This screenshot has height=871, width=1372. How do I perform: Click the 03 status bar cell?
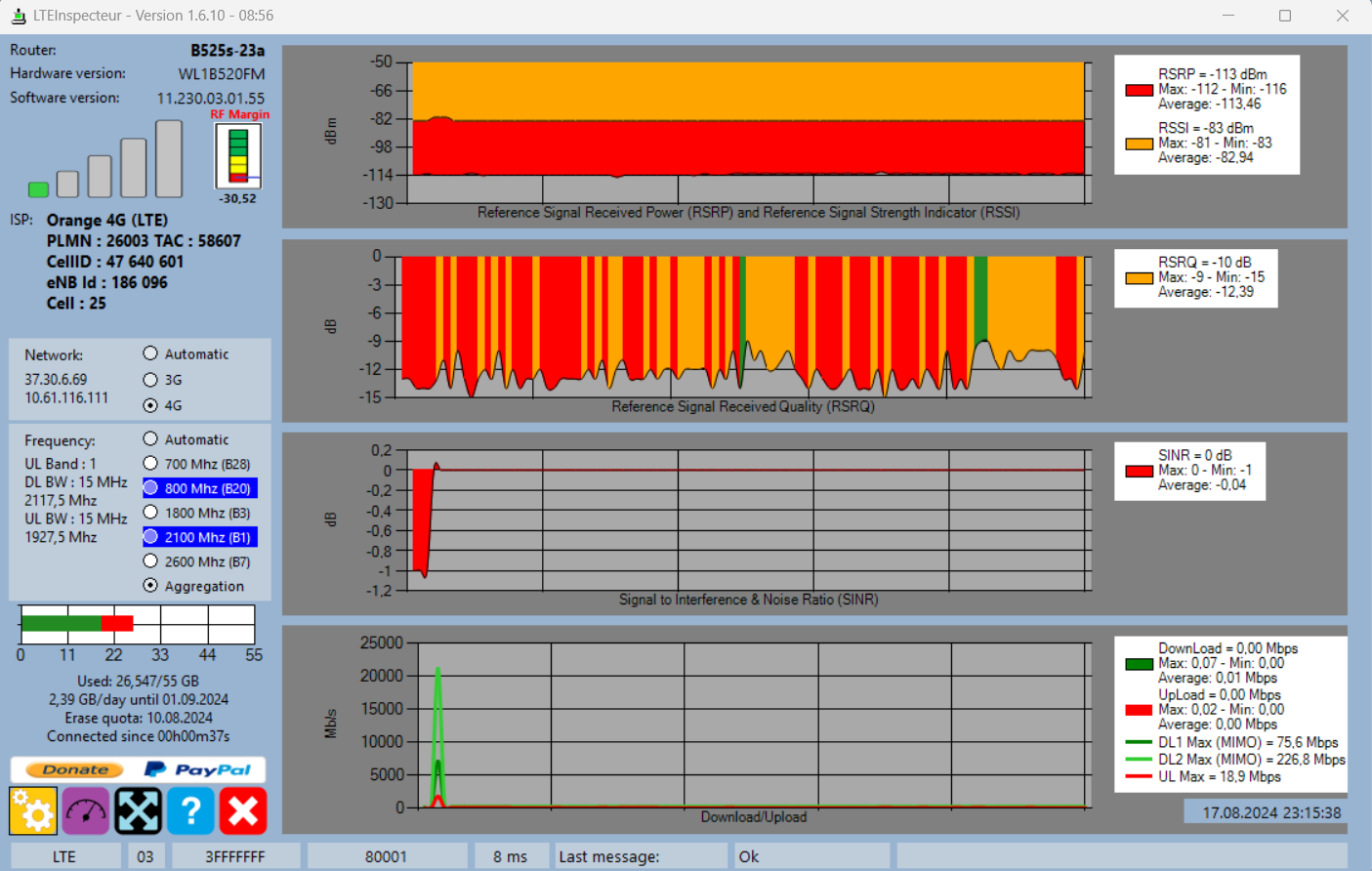point(146,856)
